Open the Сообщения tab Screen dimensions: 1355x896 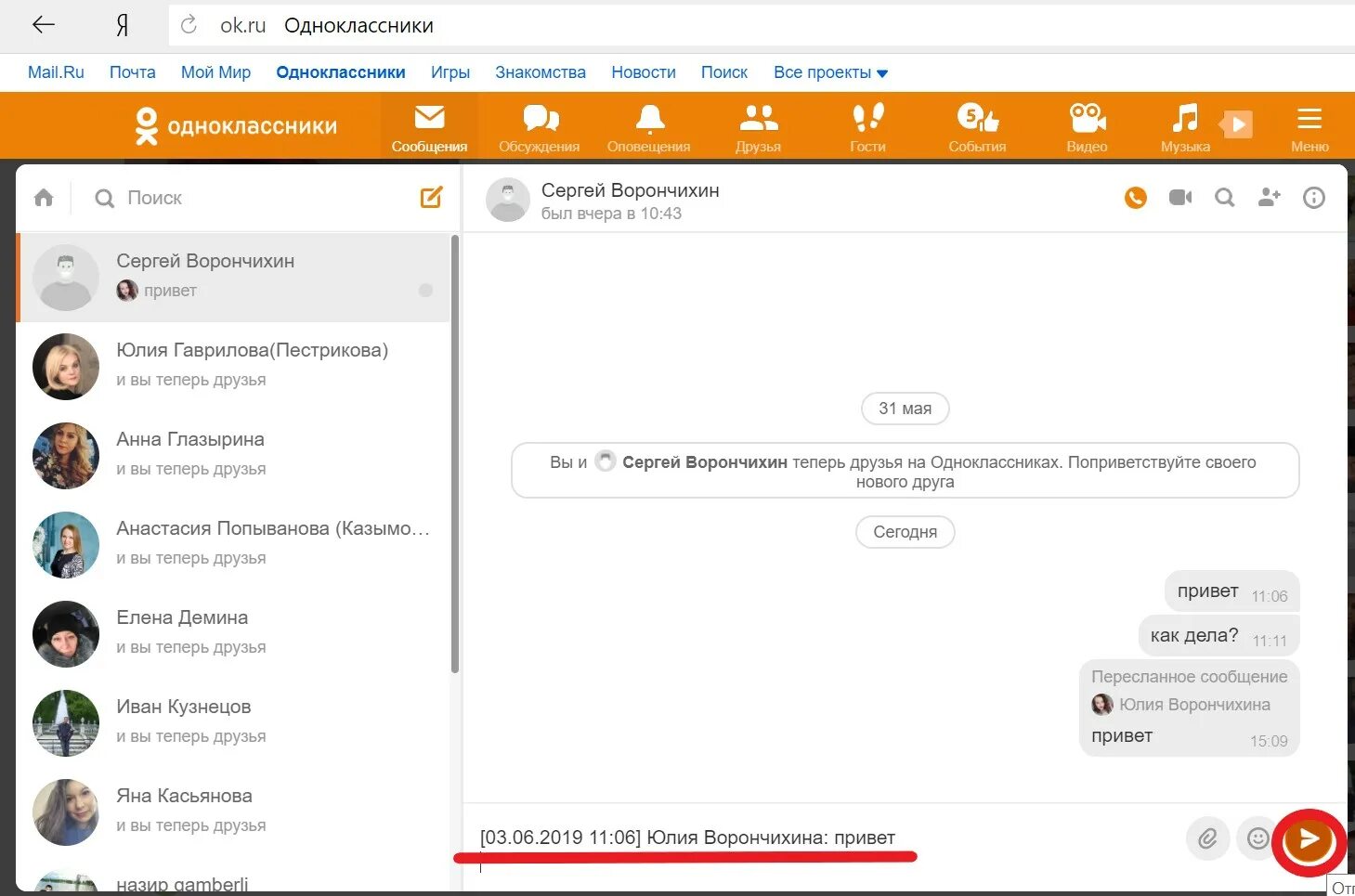(429, 126)
